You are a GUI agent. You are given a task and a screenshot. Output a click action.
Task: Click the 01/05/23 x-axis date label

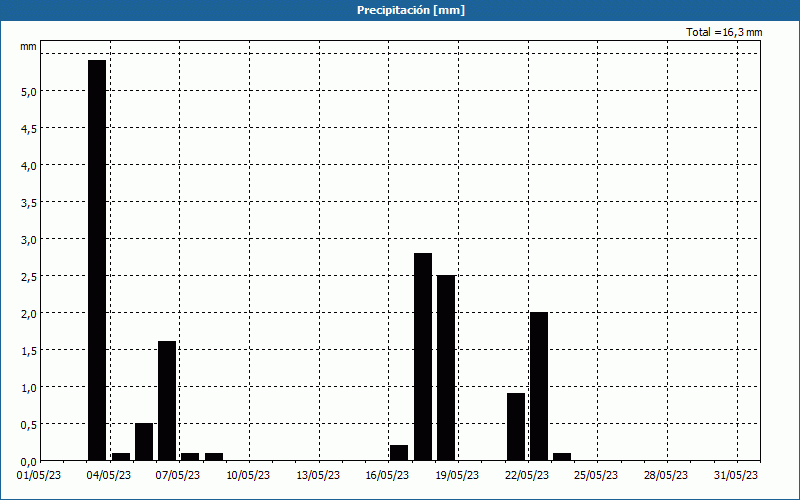tap(39, 475)
